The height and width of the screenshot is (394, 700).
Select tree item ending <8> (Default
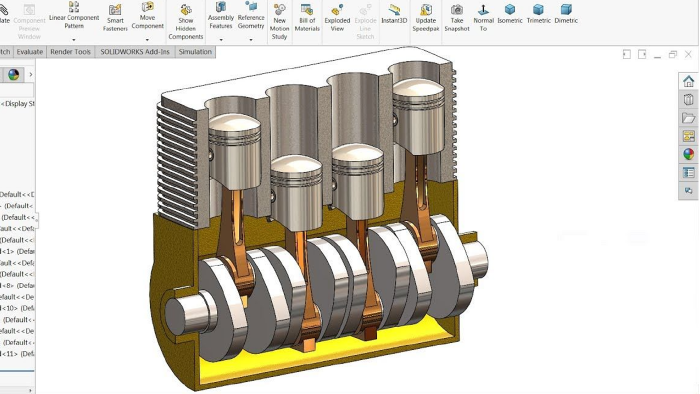pos(17,286)
